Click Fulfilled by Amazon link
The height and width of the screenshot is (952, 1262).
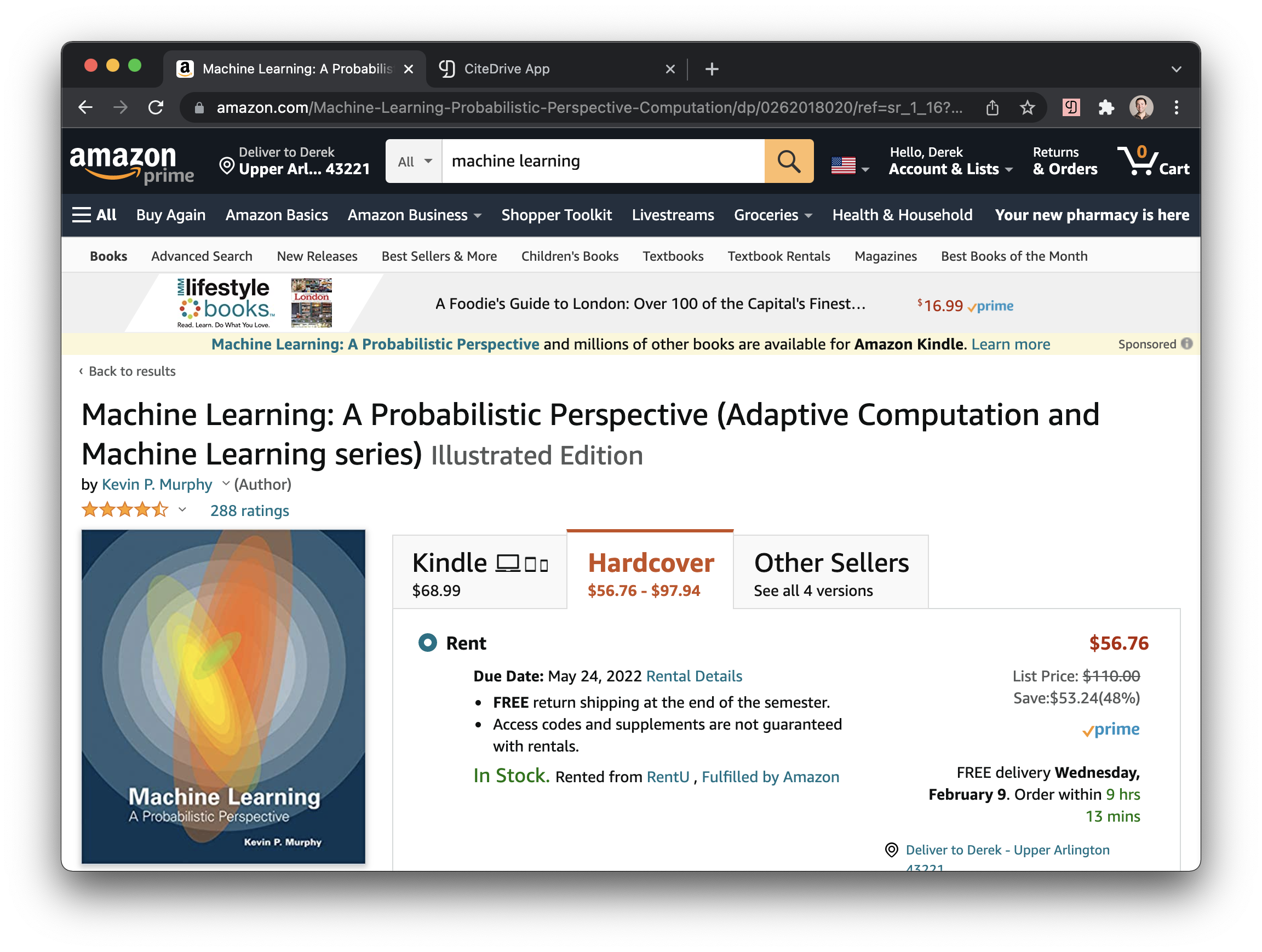point(770,777)
